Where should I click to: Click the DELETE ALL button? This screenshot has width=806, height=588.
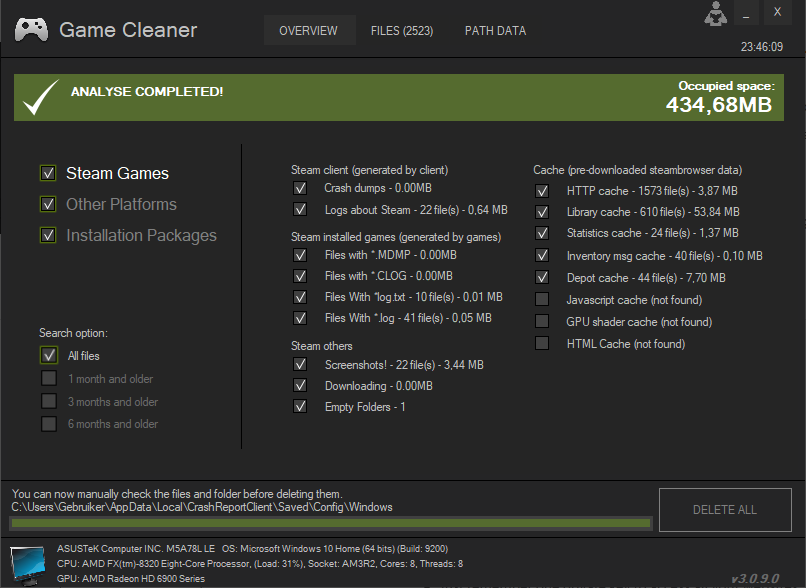coord(725,509)
